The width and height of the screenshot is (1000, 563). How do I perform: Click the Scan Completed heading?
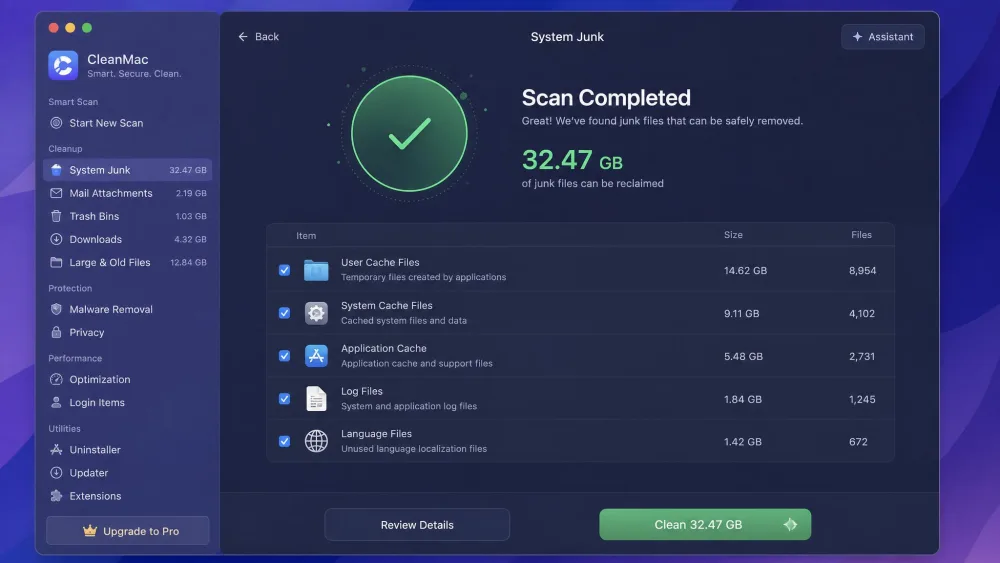point(606,98)
